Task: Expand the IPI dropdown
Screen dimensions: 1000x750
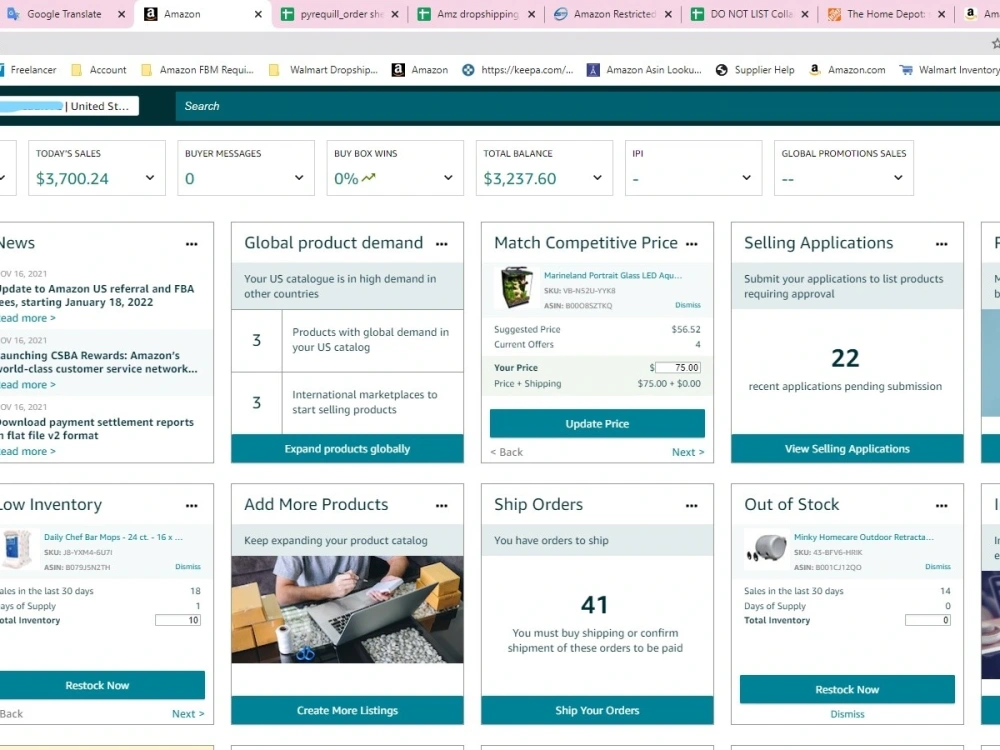Action: click(x=747, y=178)
